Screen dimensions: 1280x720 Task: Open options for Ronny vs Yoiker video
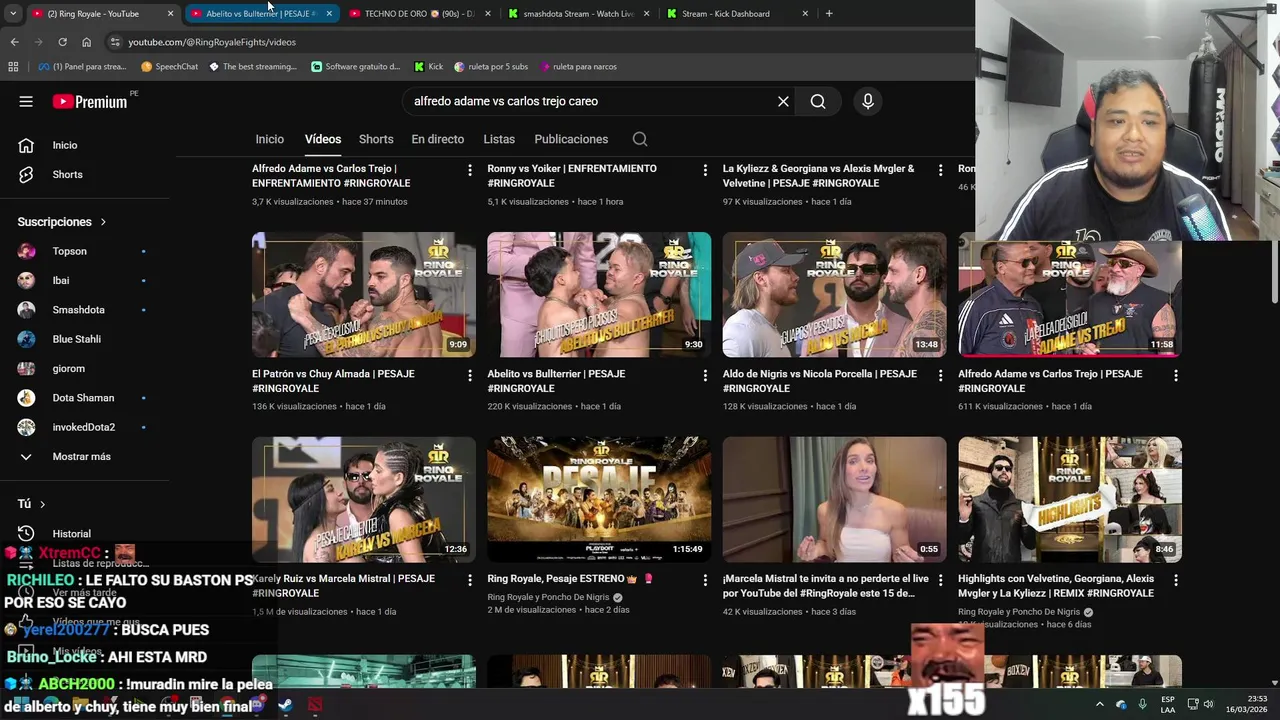point(705,170)
